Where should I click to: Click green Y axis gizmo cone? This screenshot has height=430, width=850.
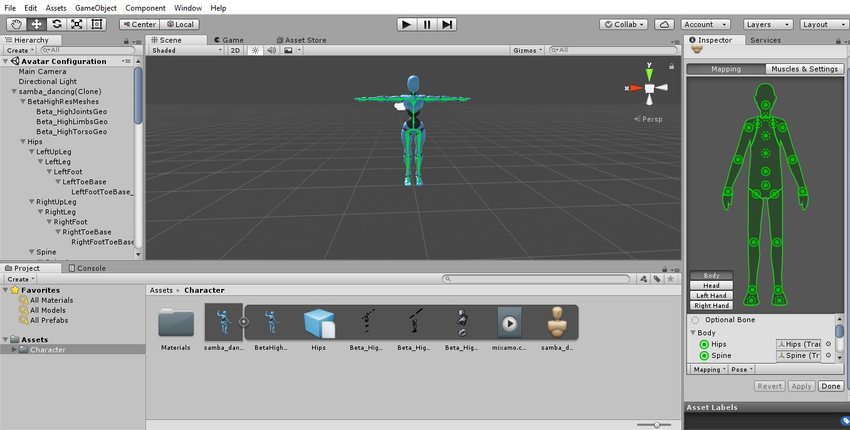[649, 74]
